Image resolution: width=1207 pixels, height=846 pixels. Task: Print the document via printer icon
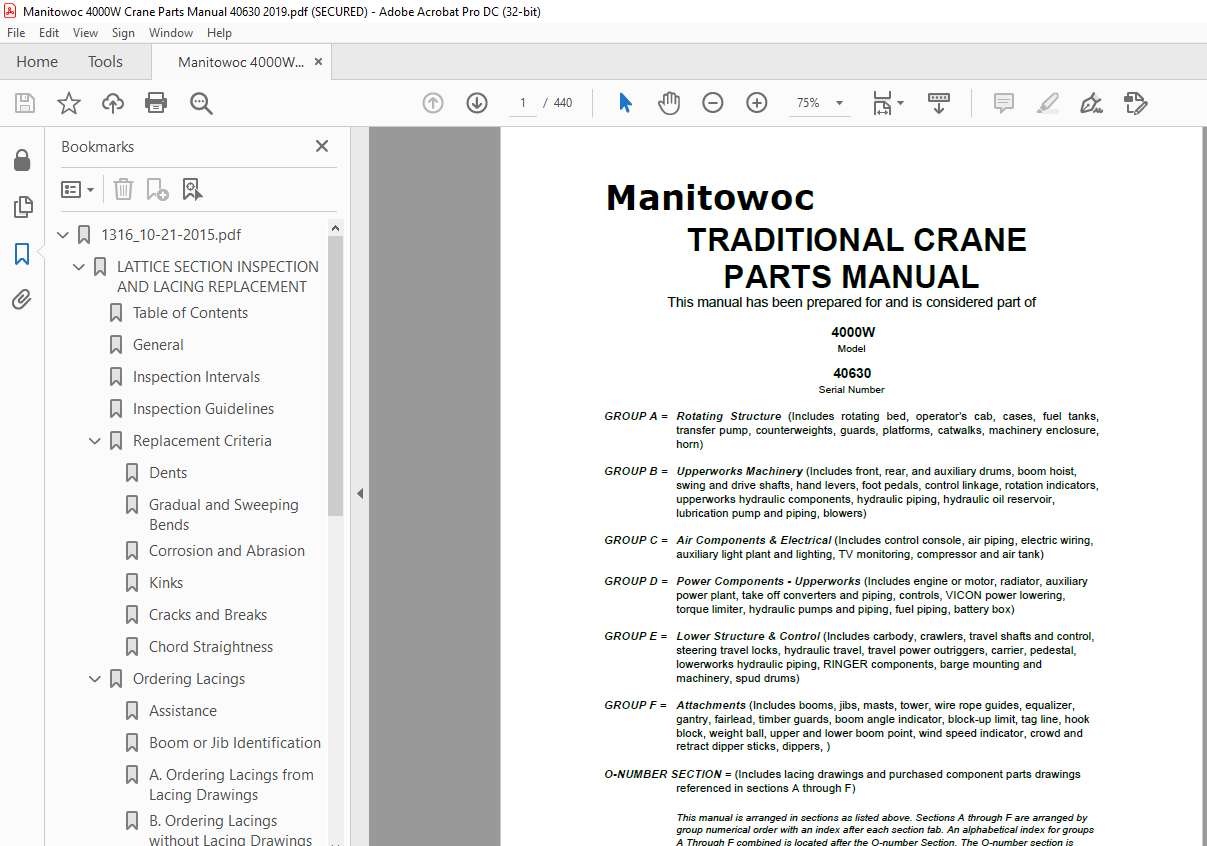(x=156, y=103)
